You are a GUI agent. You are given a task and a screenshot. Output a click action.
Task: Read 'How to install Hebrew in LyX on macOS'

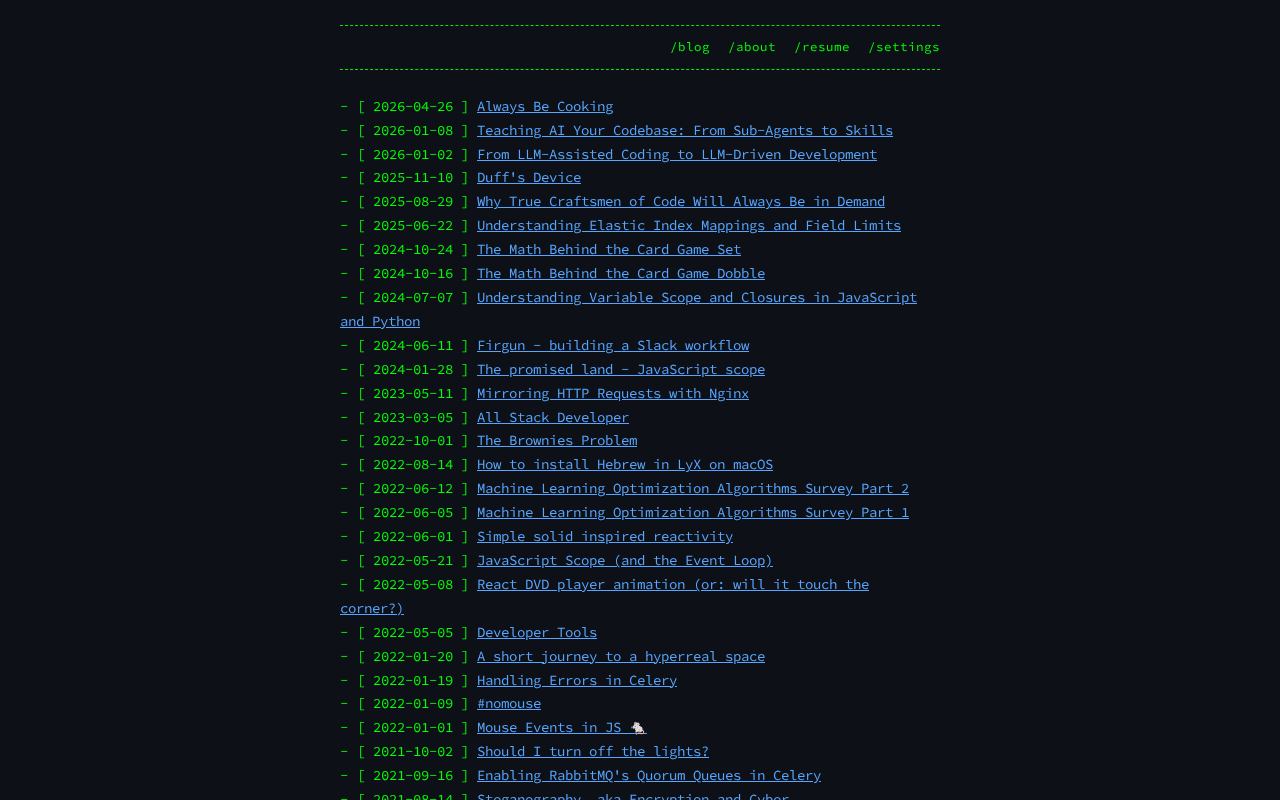point(625,464)
